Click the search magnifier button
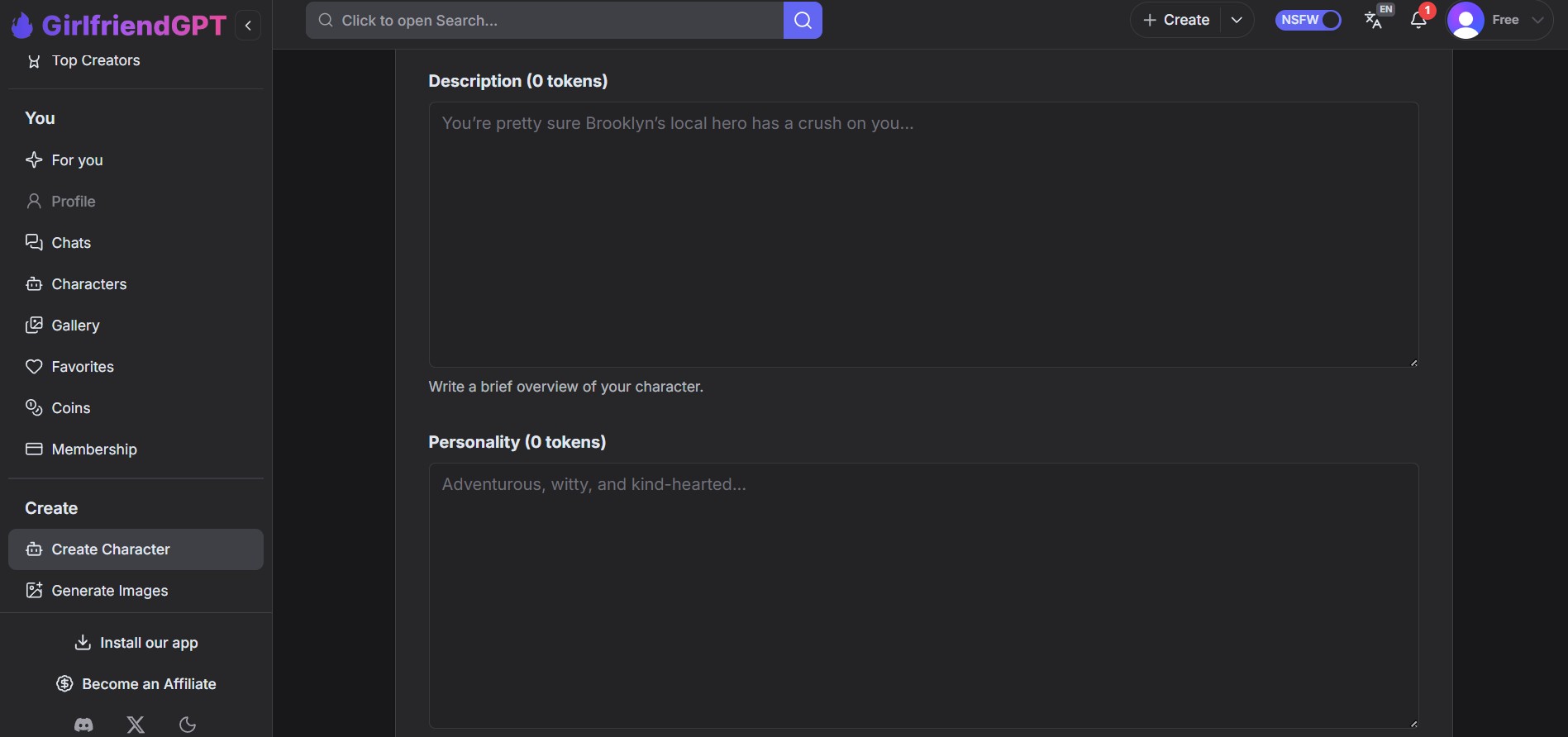Image resolution: width=1568 pixels, height=737 pixels. pyautogui.click(x=803, y=21)
